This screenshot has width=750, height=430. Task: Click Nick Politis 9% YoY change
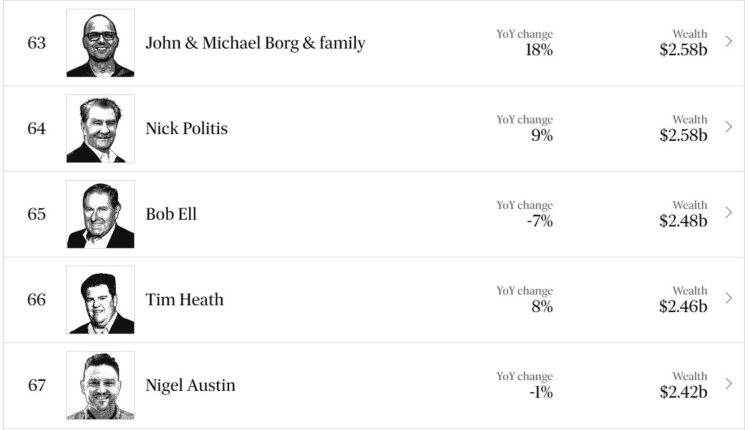(x=541, y=135)
